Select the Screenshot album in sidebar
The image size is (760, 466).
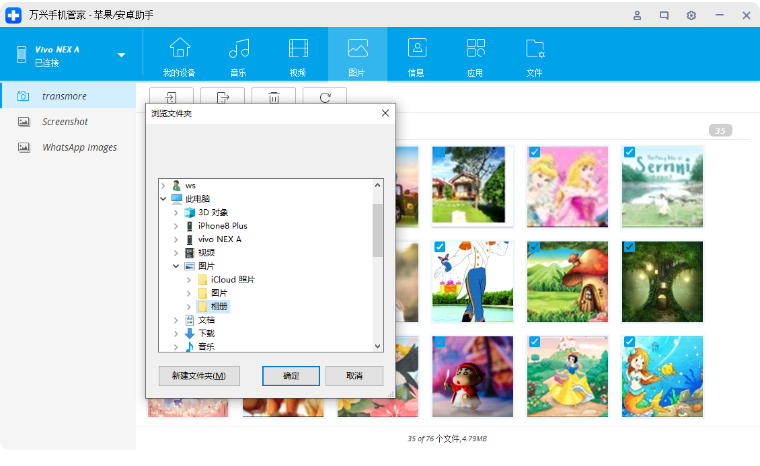click(x=65, y=121)
